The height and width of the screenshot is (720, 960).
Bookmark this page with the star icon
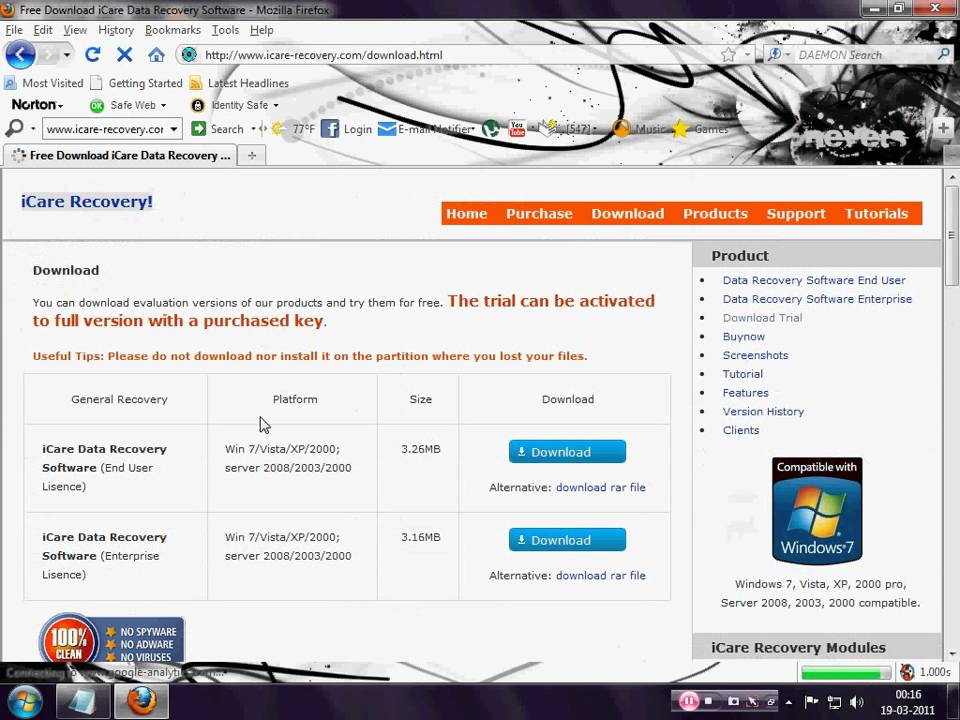pos(728,54)
